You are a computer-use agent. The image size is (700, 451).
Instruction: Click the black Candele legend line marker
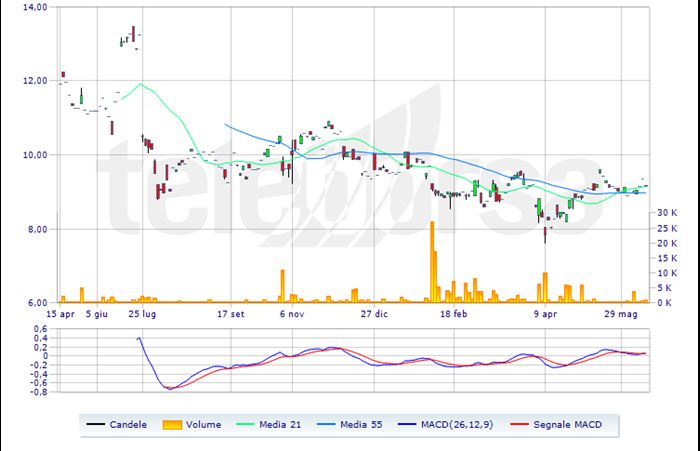tap(96, 424)
